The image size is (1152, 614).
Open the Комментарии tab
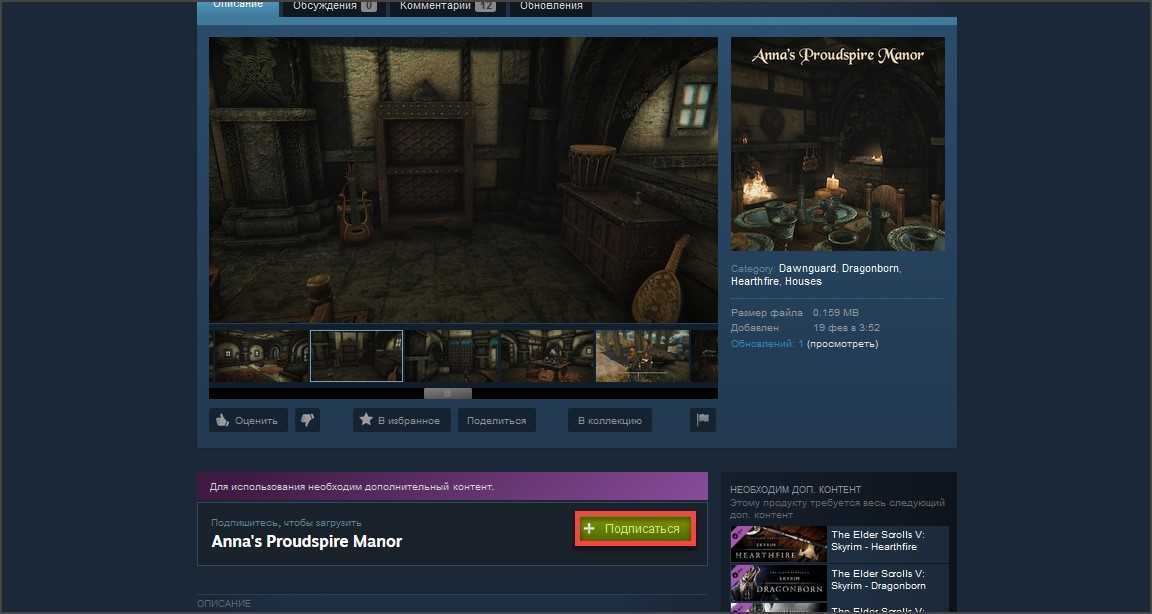[446, 6]
